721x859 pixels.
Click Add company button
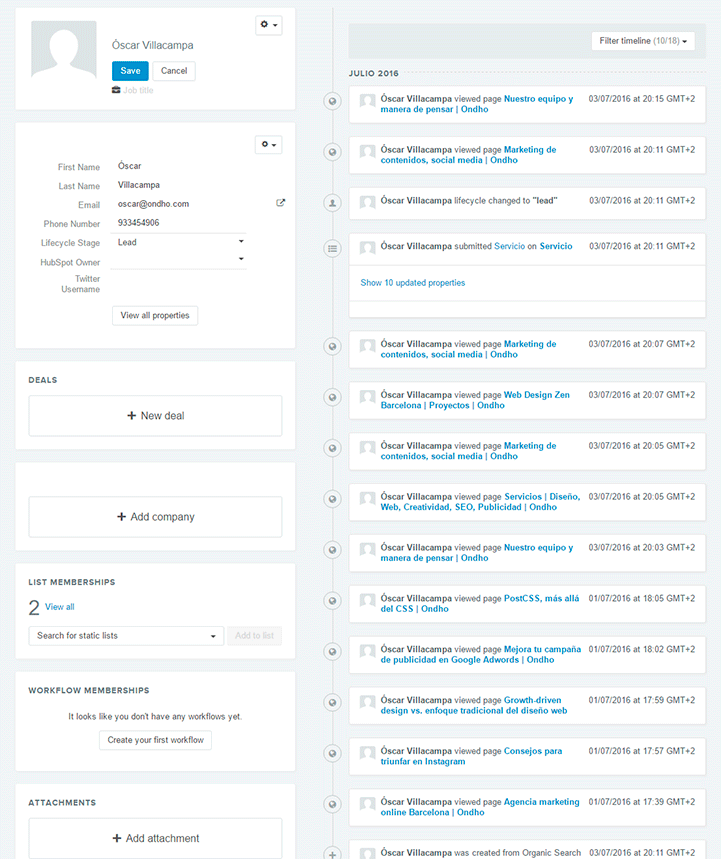point(156,517)
